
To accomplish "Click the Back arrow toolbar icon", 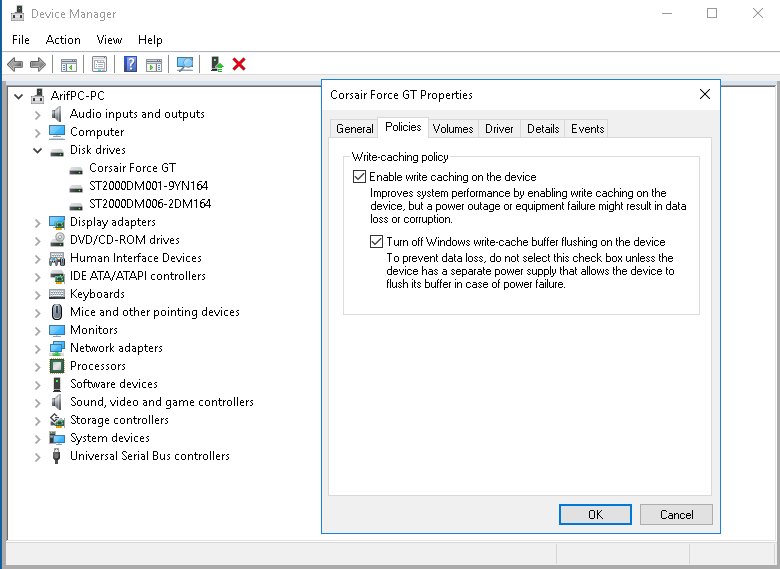I will 15,64.
